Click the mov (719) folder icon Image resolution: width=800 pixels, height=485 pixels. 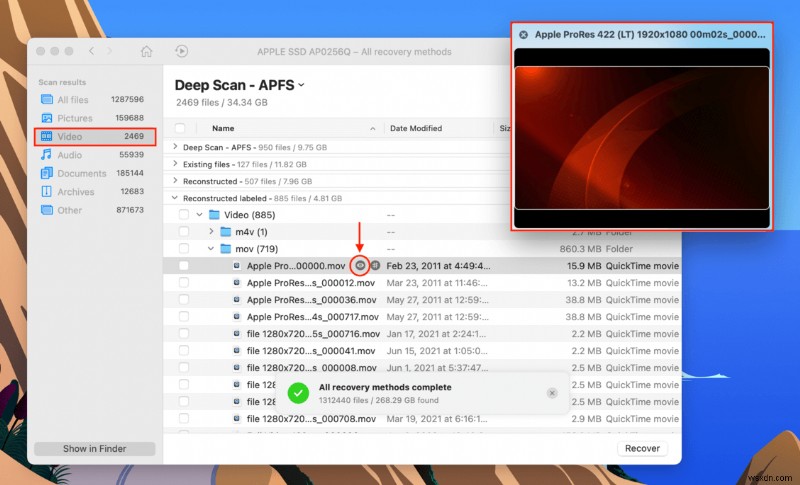(226, 249)
